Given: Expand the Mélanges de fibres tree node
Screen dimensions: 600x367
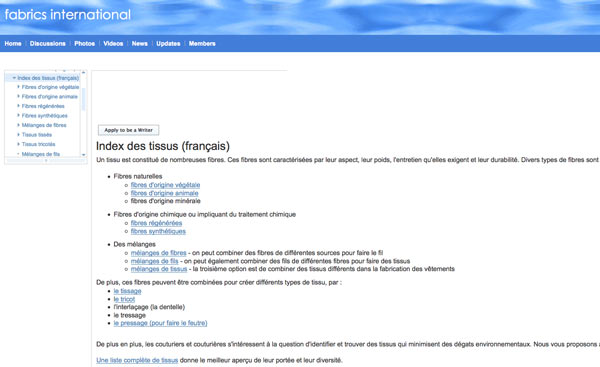Looking at the screenshot, I should click(x=18, y=125).
